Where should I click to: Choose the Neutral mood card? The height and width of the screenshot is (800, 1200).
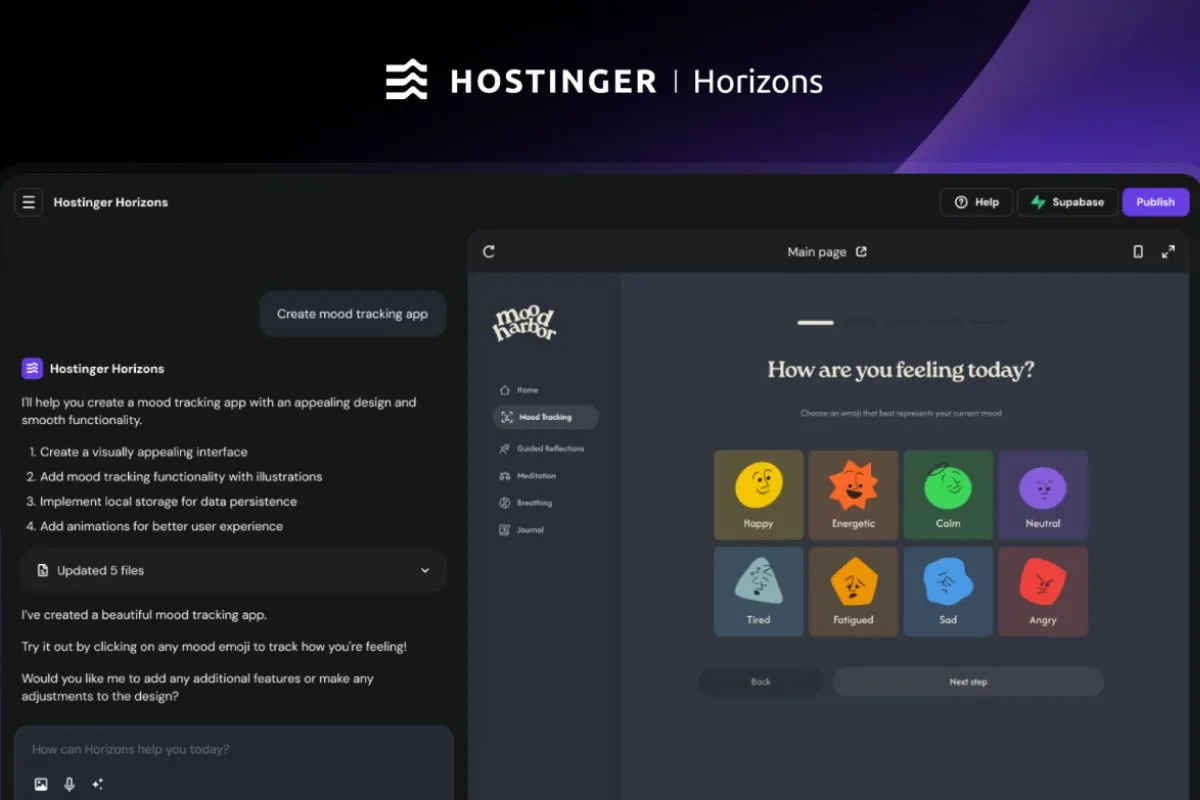[1043, 493]
